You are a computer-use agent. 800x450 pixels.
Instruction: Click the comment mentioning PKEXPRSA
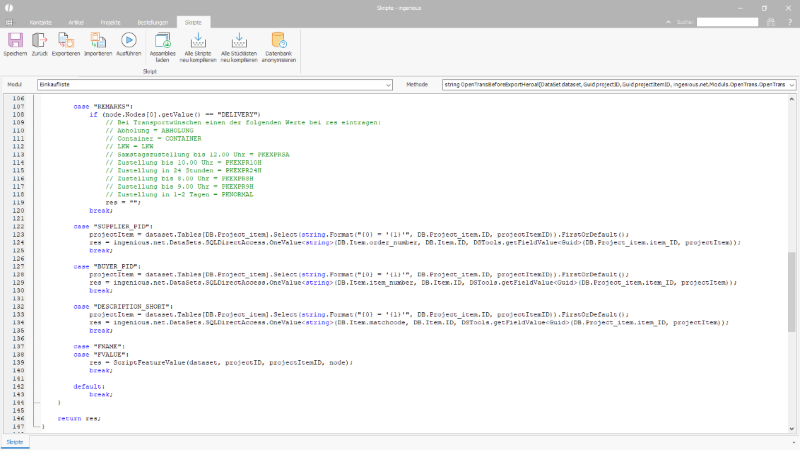coord(197,155)
